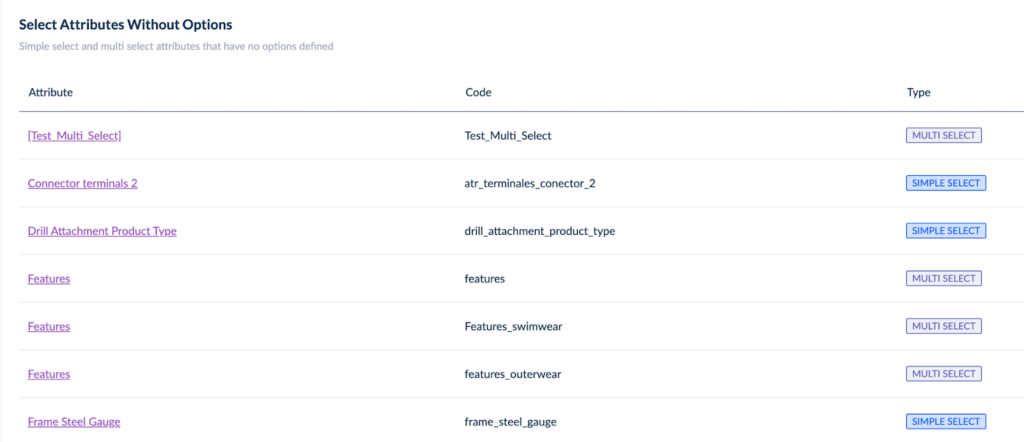This screenshot has width=1024, height=442.
Task: Open the [Test_Multi_Select] attribute link
Action: coord(74,136)
